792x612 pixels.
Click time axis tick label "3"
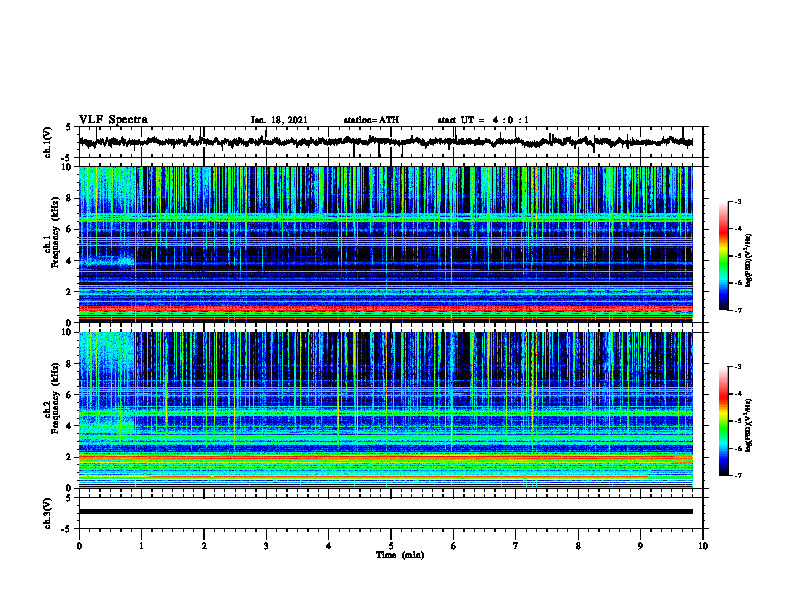pyautogui.click(x=266, y=546)
